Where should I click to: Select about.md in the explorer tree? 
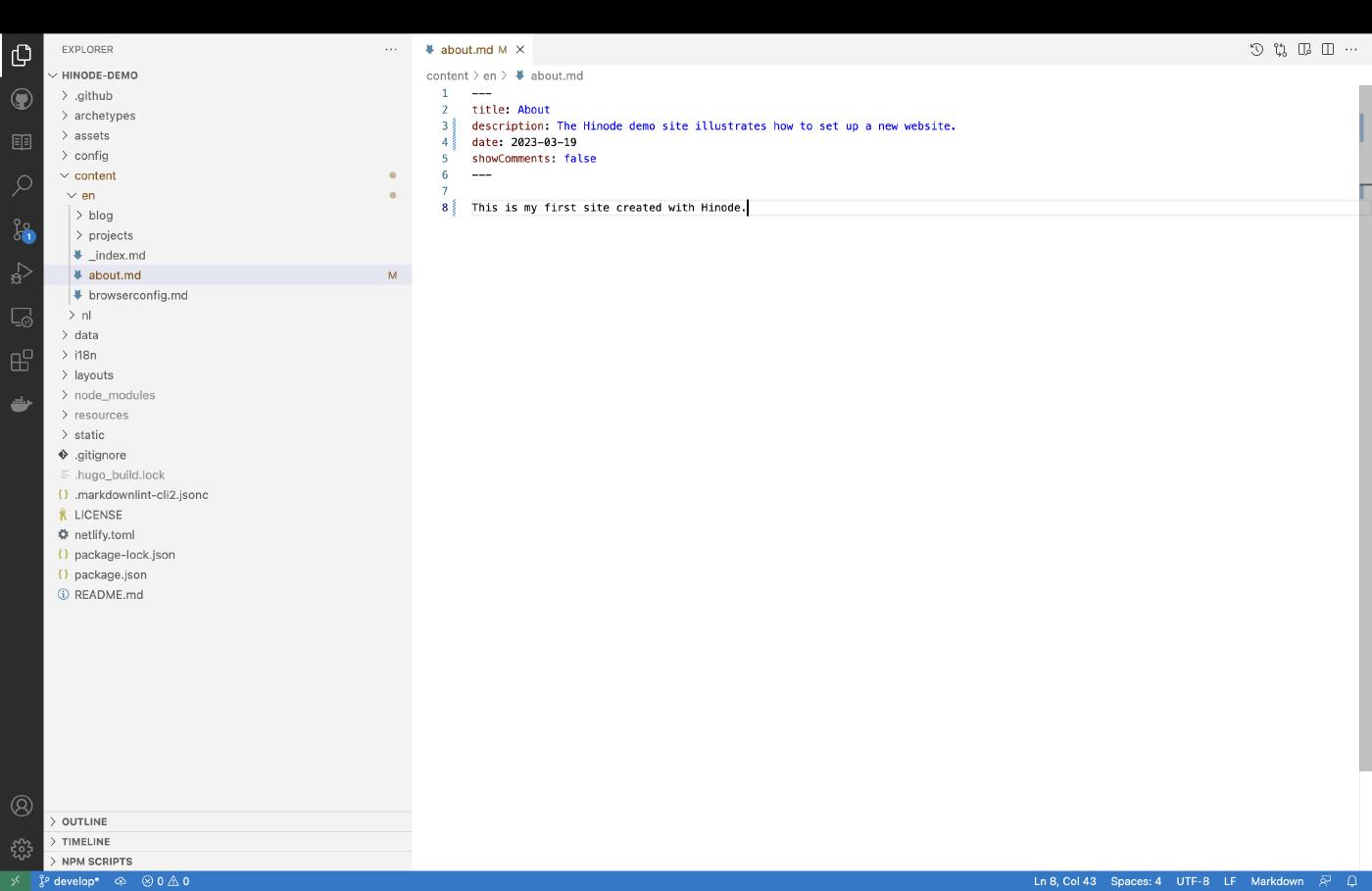tap(227, 275)
